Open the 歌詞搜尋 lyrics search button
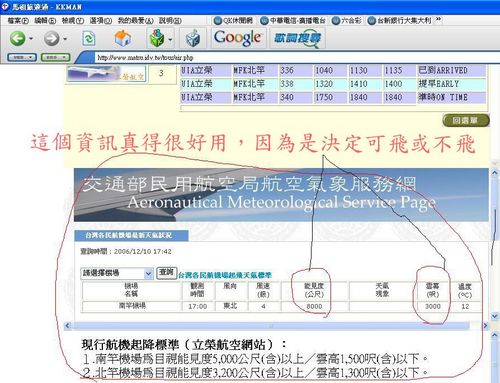Screen dimensions: 500x383 pyautogui.click(x=297, y=38)
